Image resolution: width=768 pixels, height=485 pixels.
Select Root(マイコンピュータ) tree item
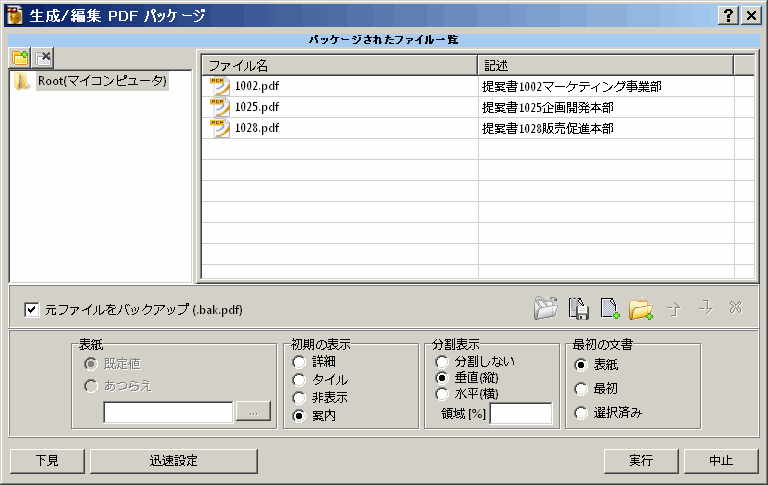102,81
